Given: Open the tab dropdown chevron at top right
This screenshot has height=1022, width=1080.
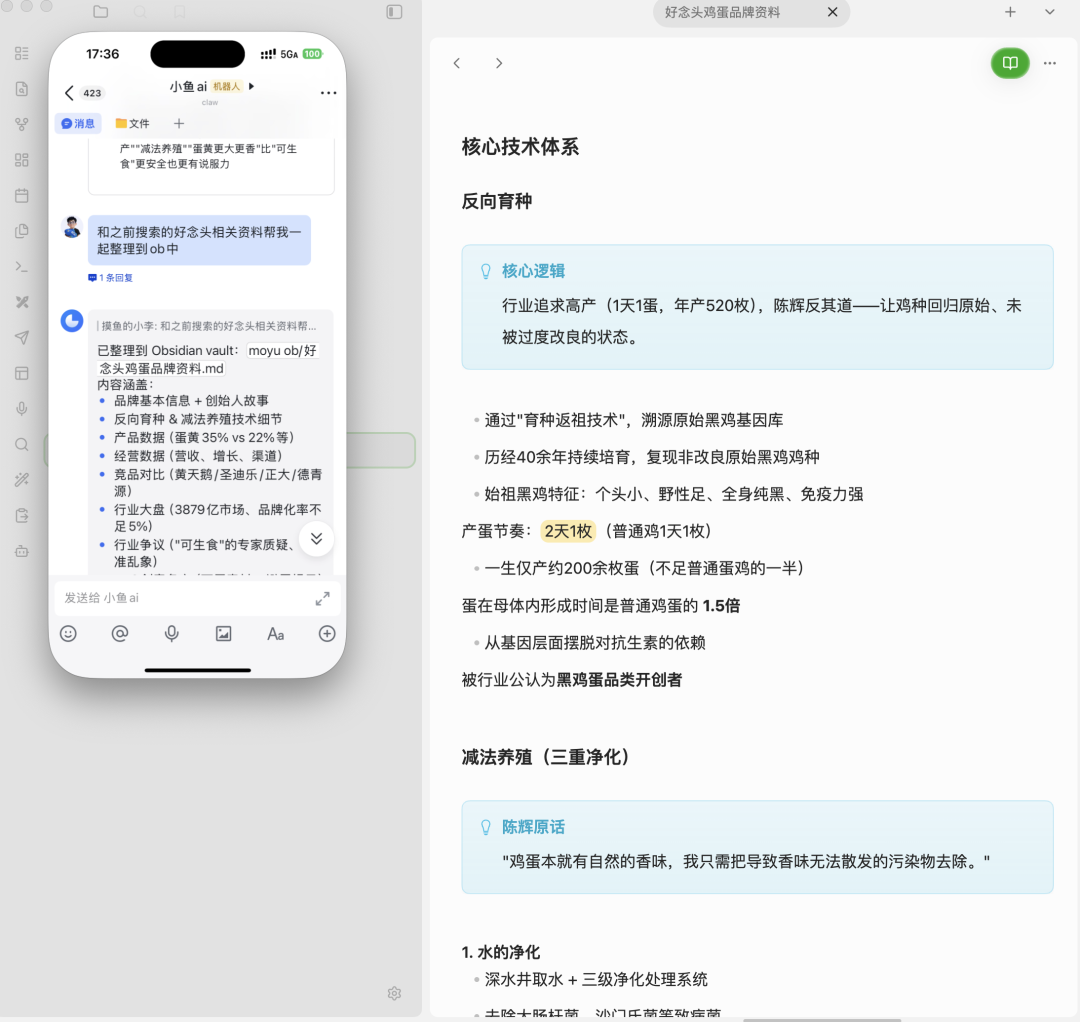Looking at the screenshot, I should 1048,12.
